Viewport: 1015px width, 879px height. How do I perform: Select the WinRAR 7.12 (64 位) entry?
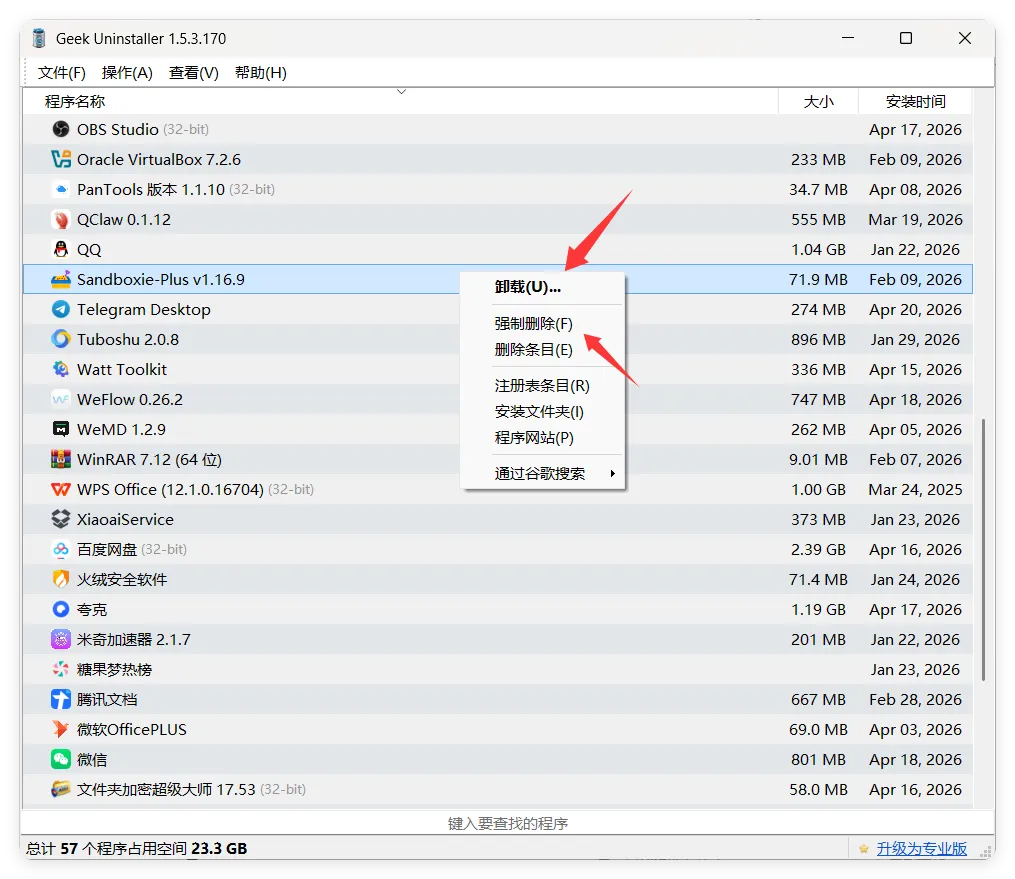click(x=150, y=460)
